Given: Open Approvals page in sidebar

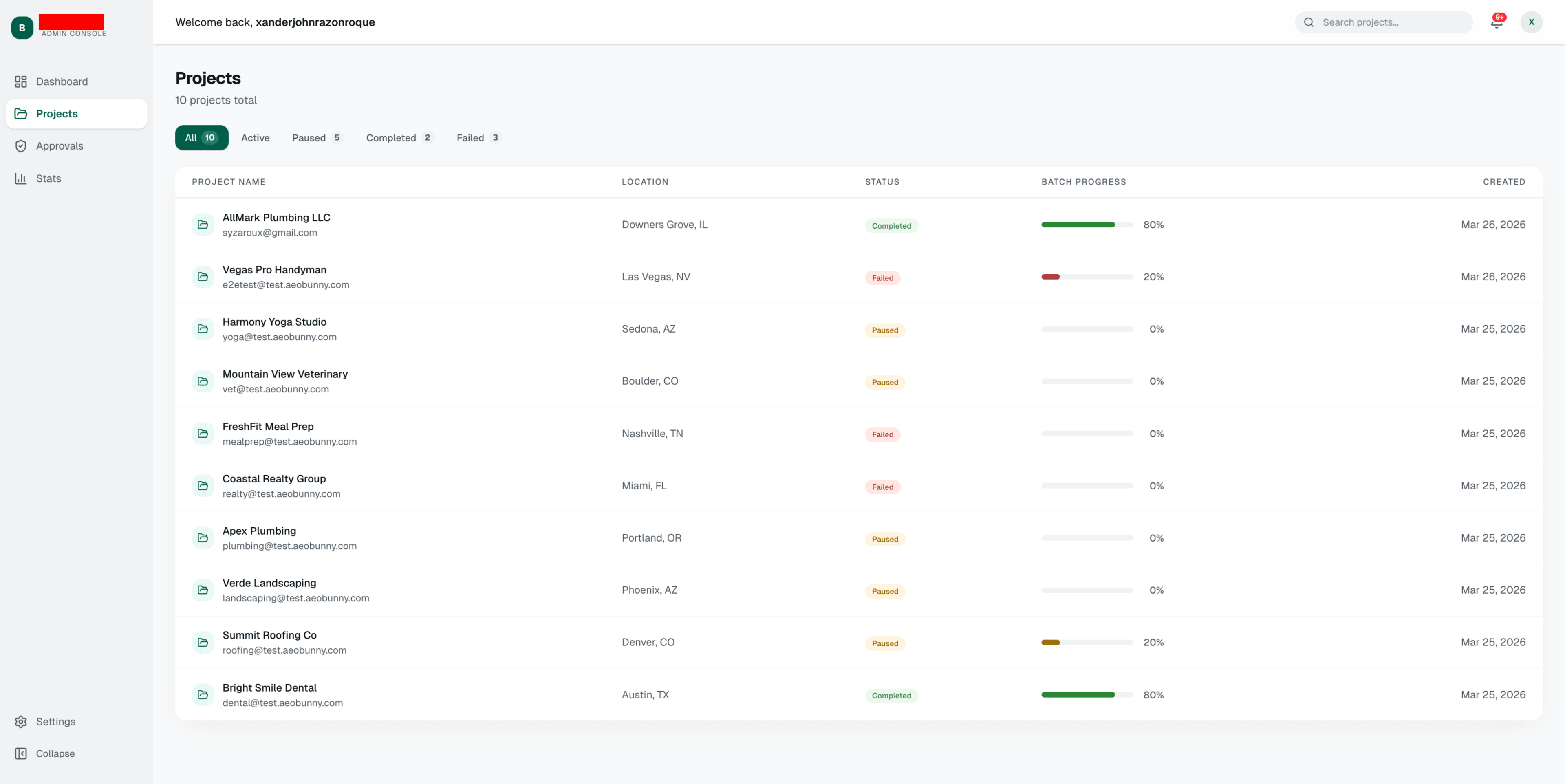Looking at the screenshot, I should click(77, 146).
